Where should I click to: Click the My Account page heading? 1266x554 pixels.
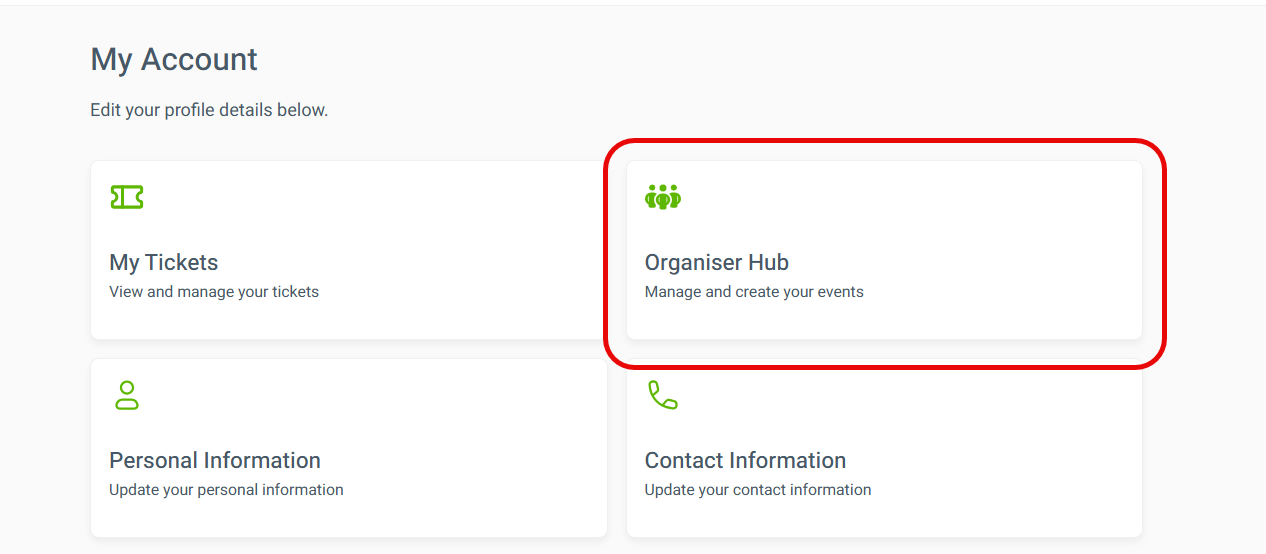[x=174, y=60]
